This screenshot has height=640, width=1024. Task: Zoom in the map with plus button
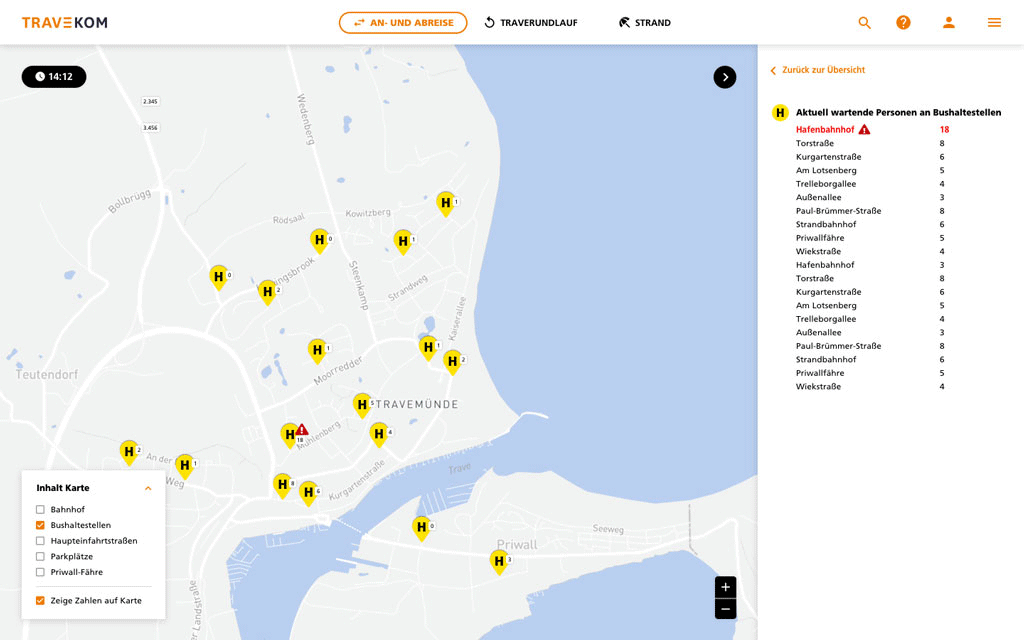[725, 587]
